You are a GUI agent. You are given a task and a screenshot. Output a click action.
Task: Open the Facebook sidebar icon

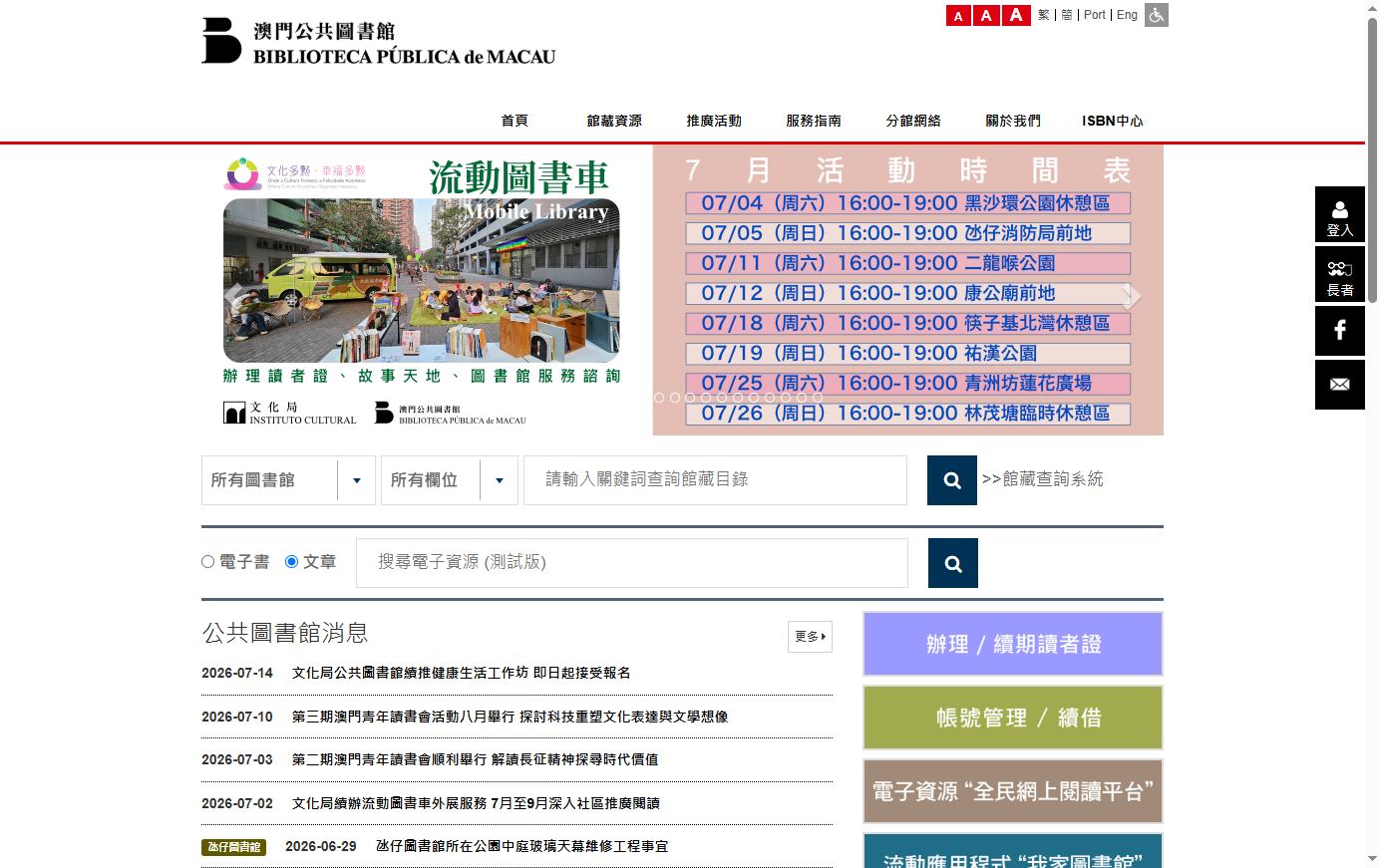point(1340,331)
